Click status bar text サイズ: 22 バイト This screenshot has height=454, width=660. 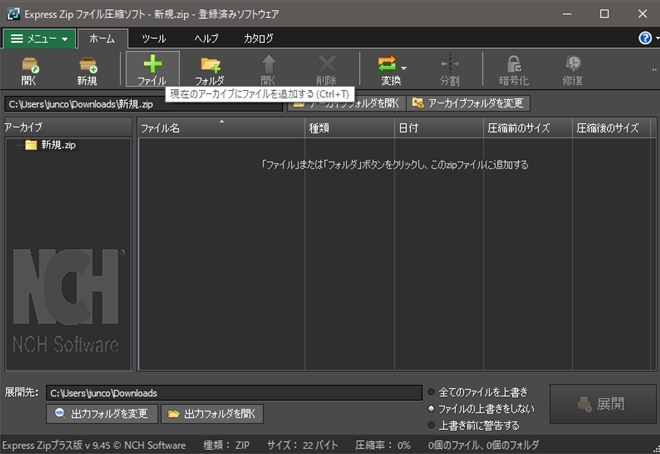coord(302,445)
